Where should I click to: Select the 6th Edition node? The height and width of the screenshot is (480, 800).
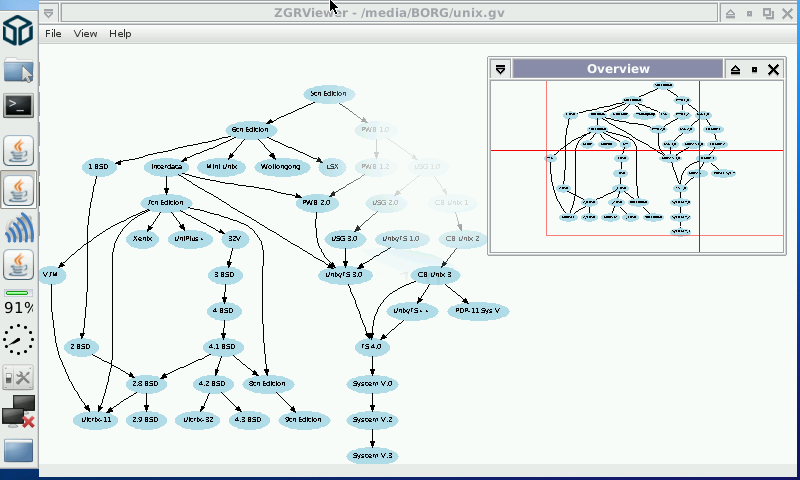point(251,130)
